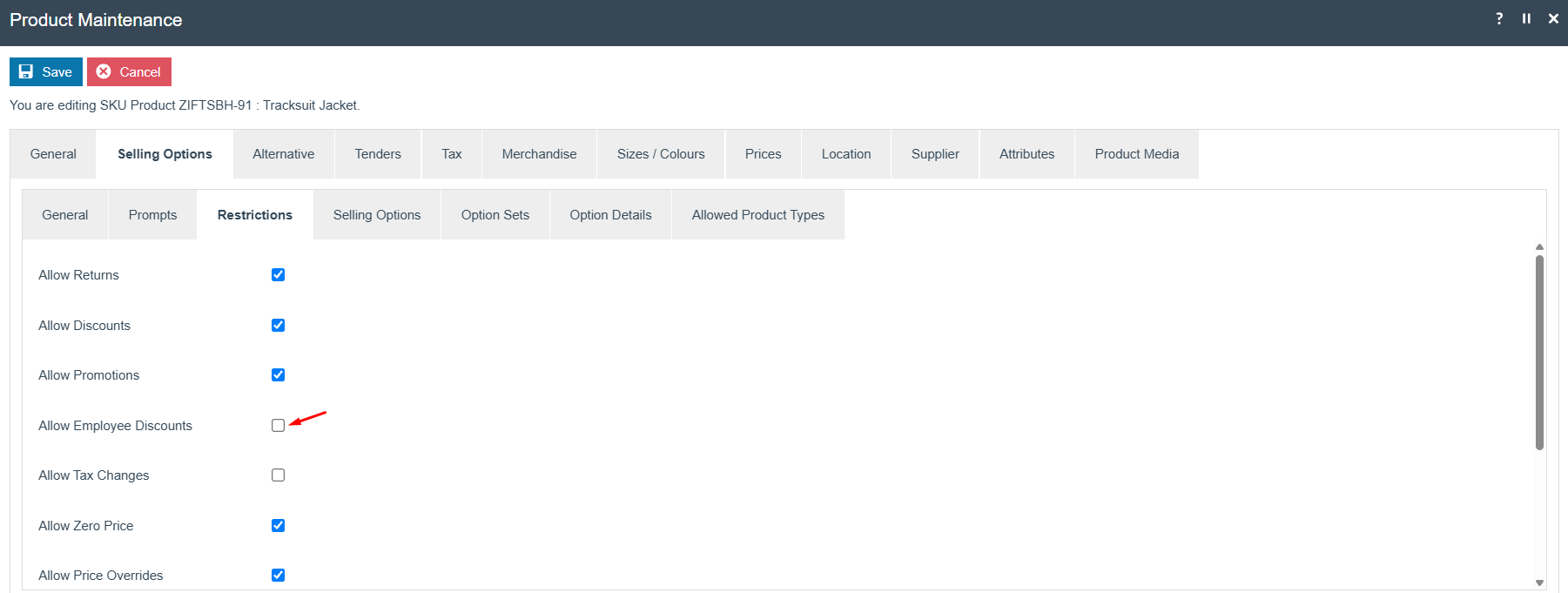This screenshot has height=593, width=1568.
Task: Switch to Option Sets sub-tab
Action: 495,215
